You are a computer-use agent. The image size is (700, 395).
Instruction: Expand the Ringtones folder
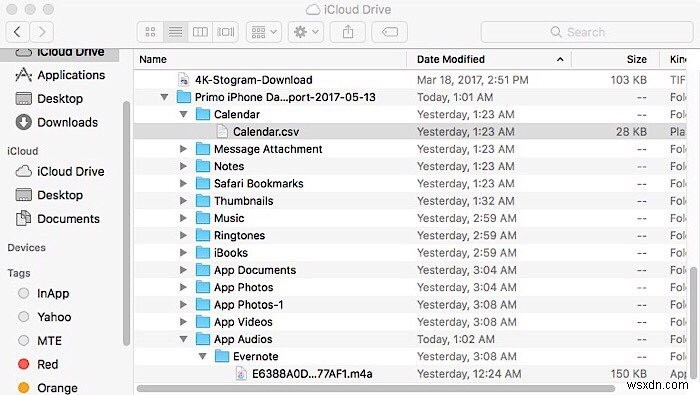[x=183, y=235]
